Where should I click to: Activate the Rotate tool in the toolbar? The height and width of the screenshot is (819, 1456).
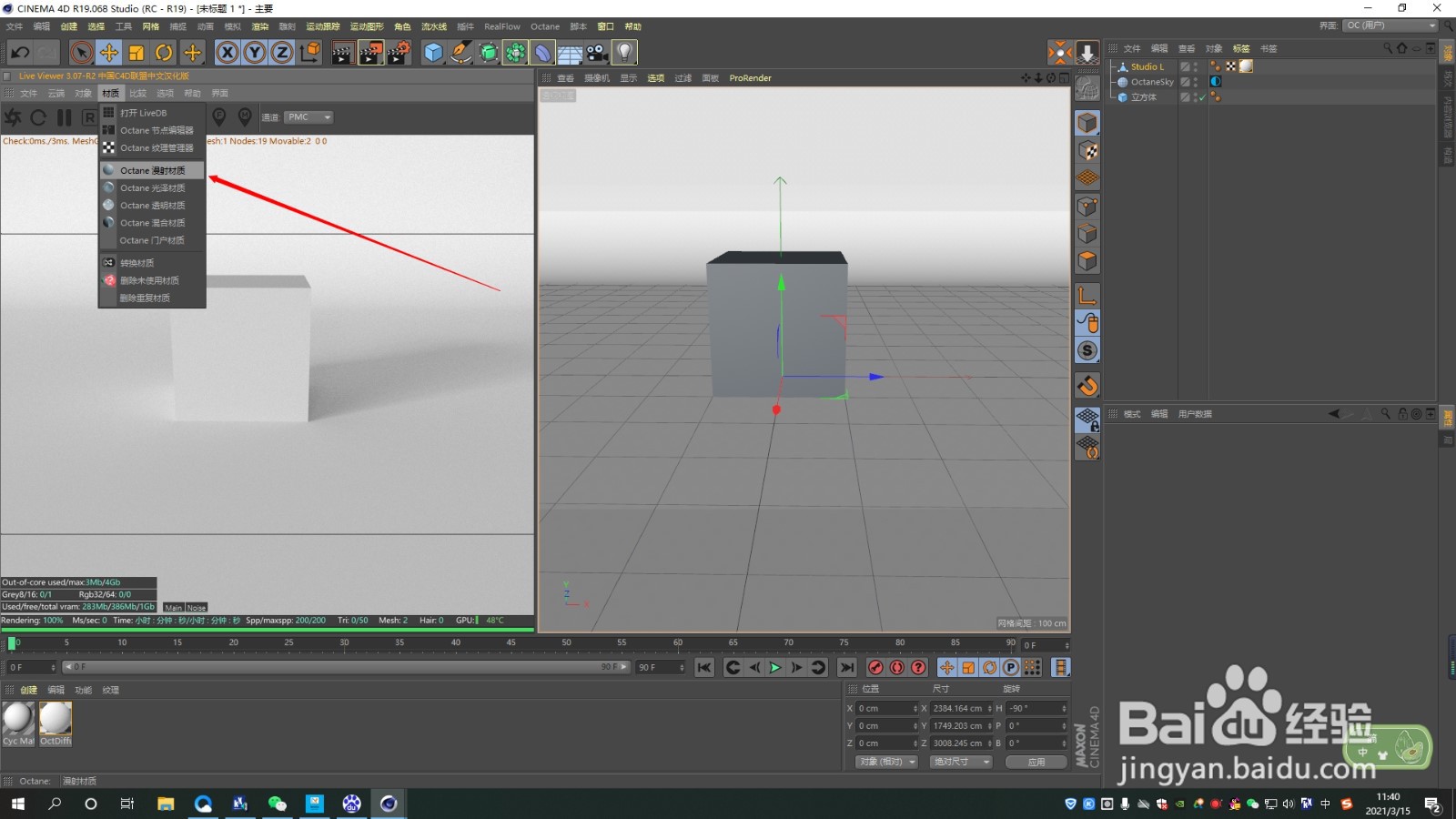pyautogui.click(x=164, y=53)
